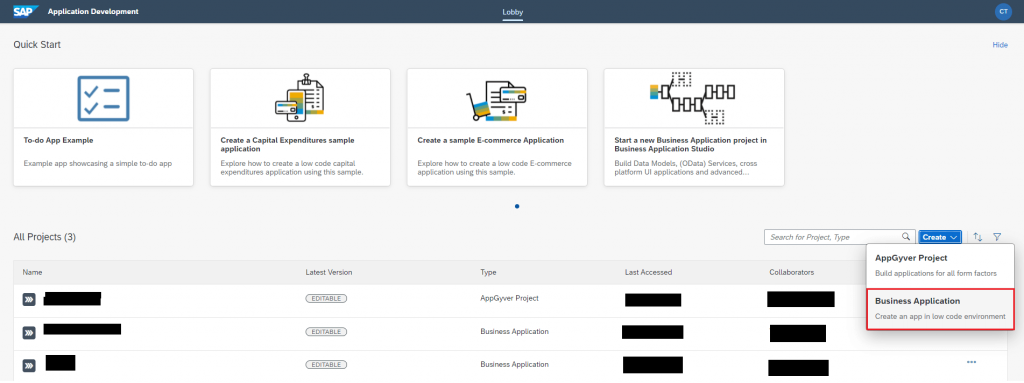Click the Type column header

tap(488, 272)
